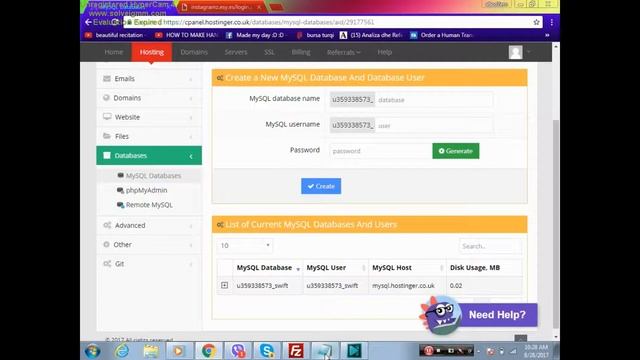
Task: Show more bookmarks overflow chevron
Action: pyautogui.click(x=547, y=35)
